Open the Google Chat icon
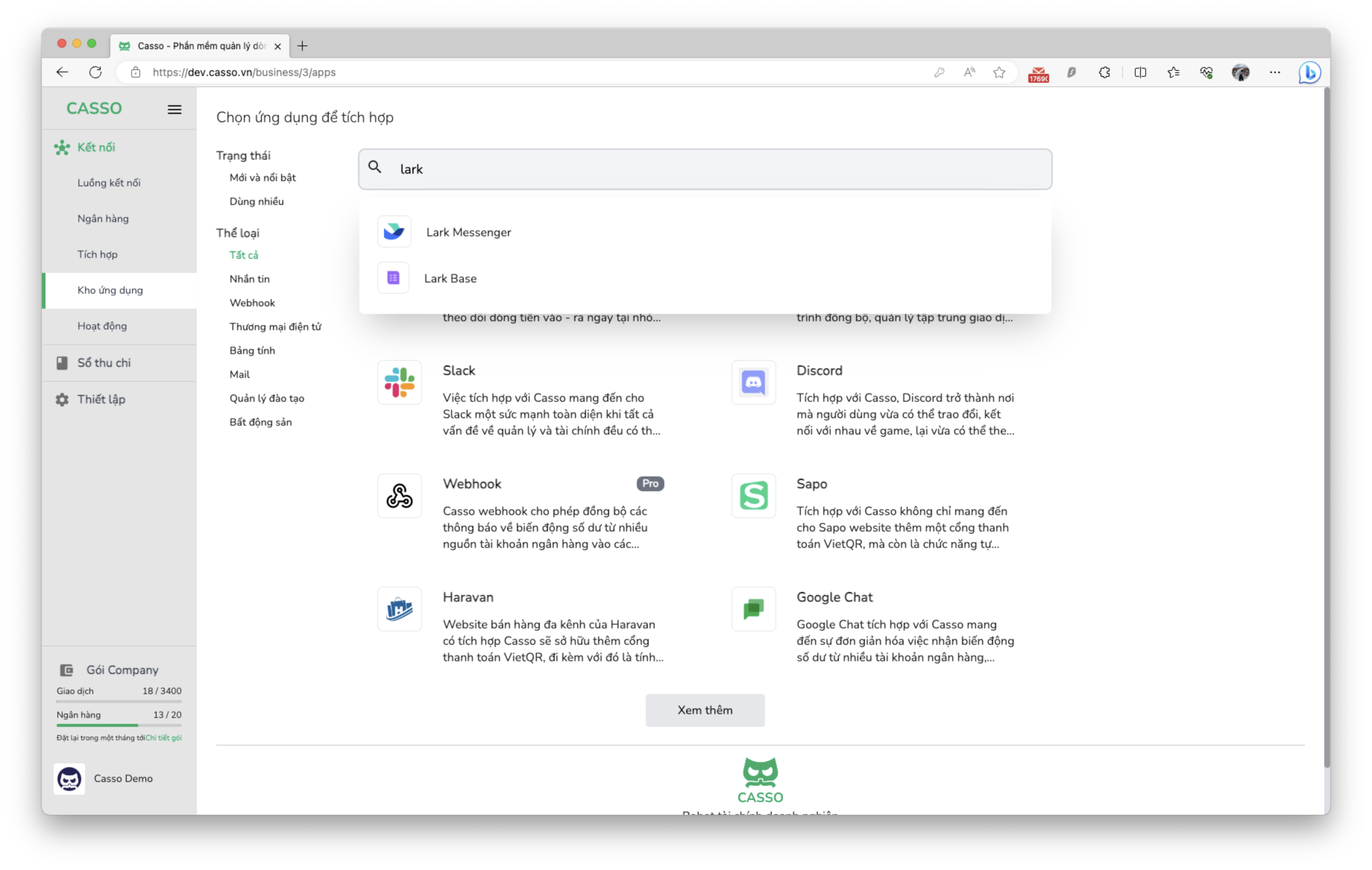 click(753, 609)
